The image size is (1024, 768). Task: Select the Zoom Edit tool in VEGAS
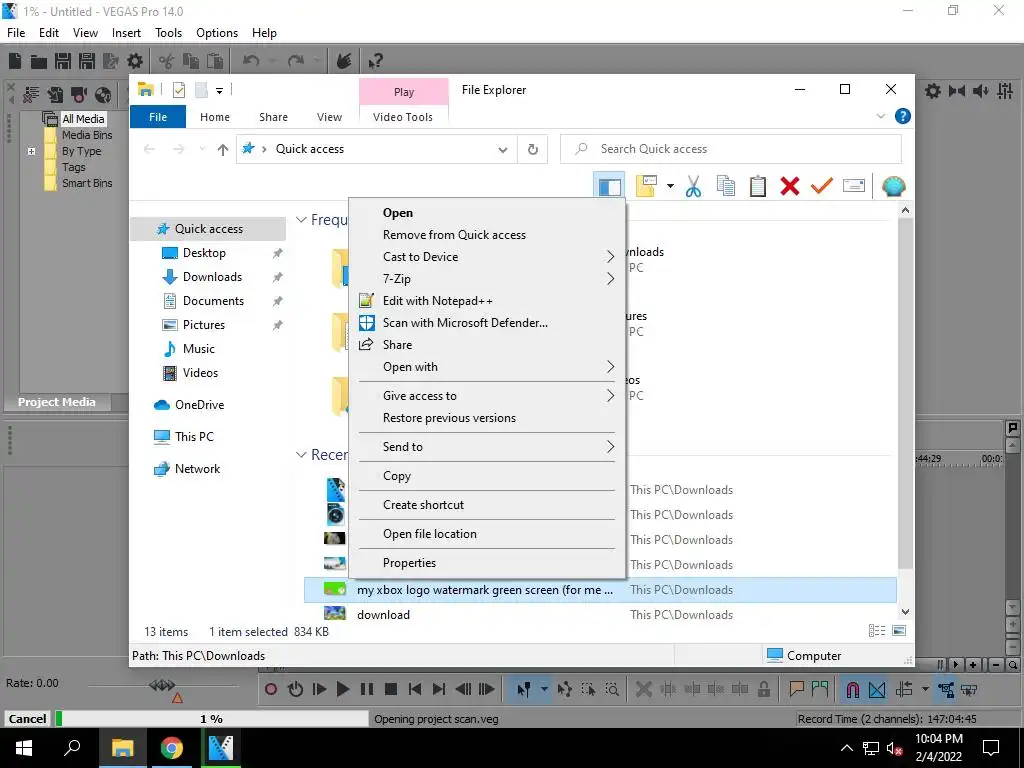click(x=612, y=689)
